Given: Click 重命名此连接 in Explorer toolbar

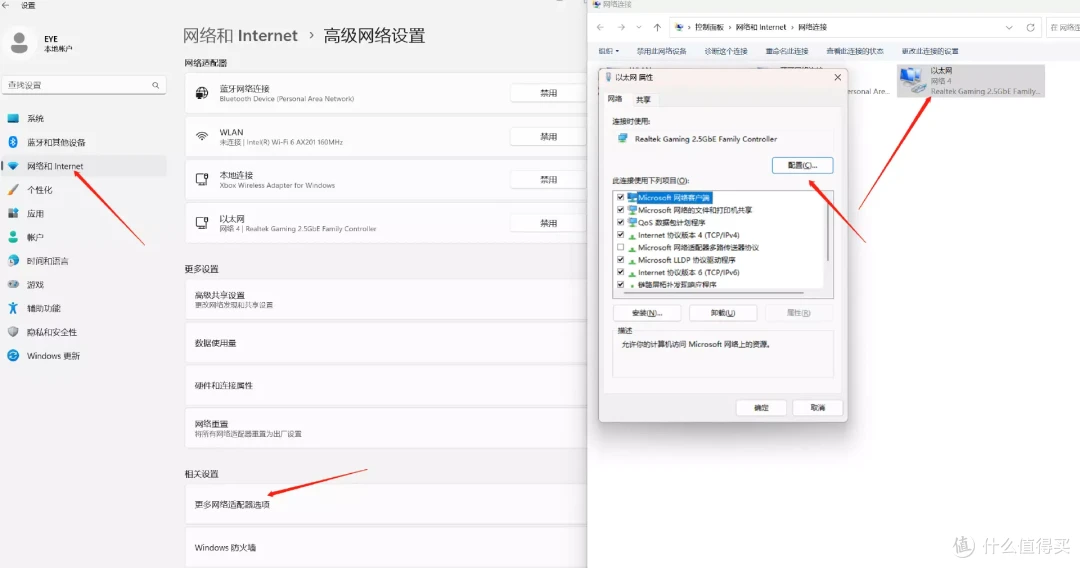Looking at the screenshot, I should click(x=787, y=51).
